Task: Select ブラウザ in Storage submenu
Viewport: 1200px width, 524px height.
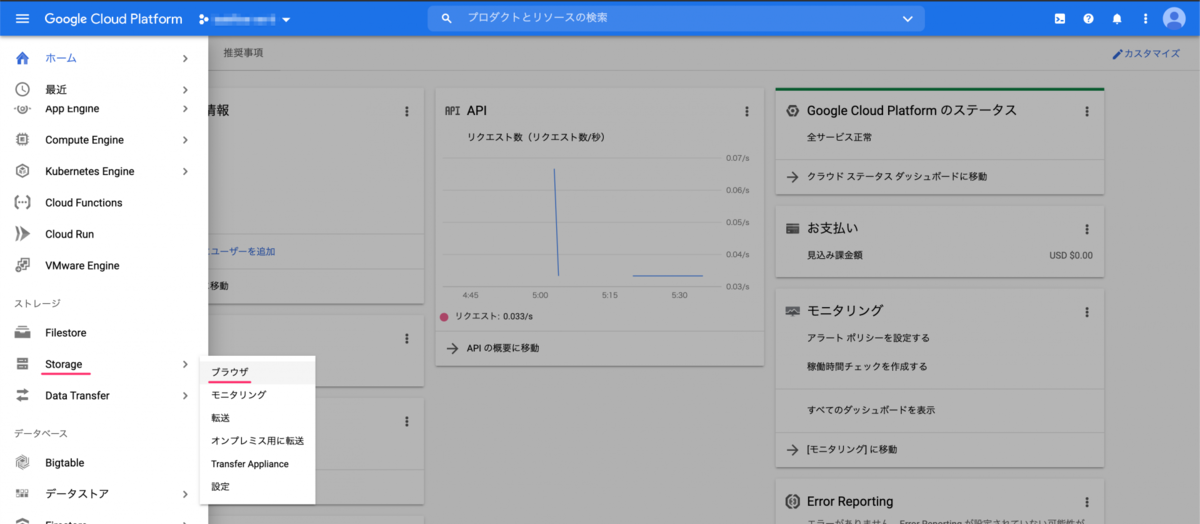Action: [257, 372]
